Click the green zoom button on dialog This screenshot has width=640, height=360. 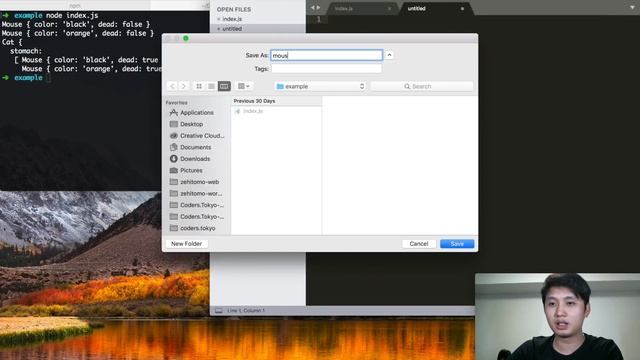point(186,38)
